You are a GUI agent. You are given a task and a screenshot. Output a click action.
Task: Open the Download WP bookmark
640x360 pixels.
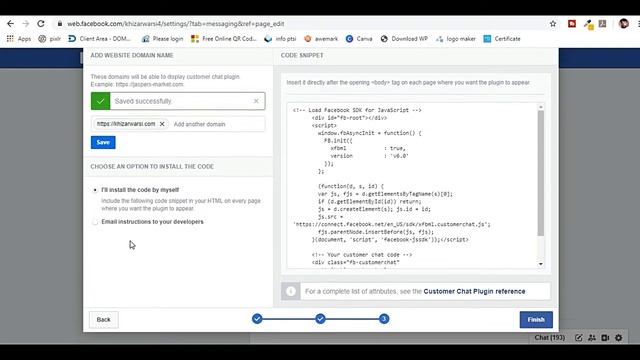pos(404,39)
